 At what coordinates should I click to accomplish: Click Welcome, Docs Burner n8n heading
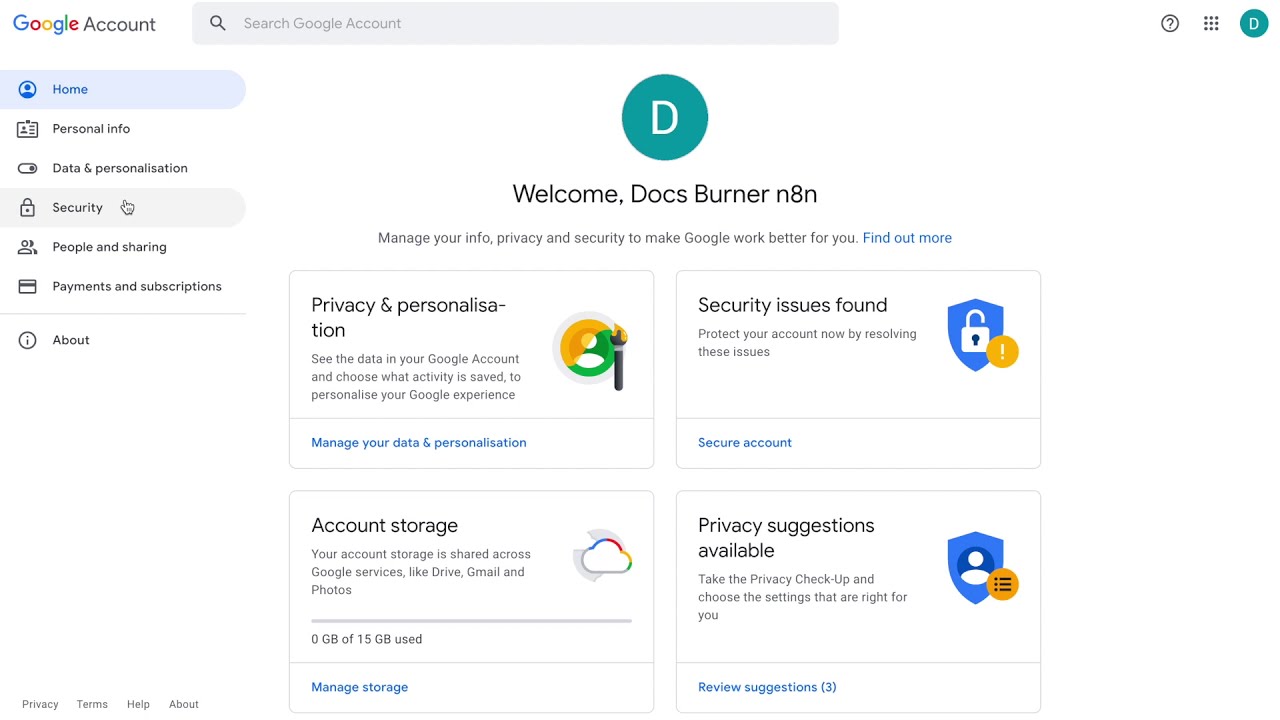pyautogui.click(x=665, y=194)
